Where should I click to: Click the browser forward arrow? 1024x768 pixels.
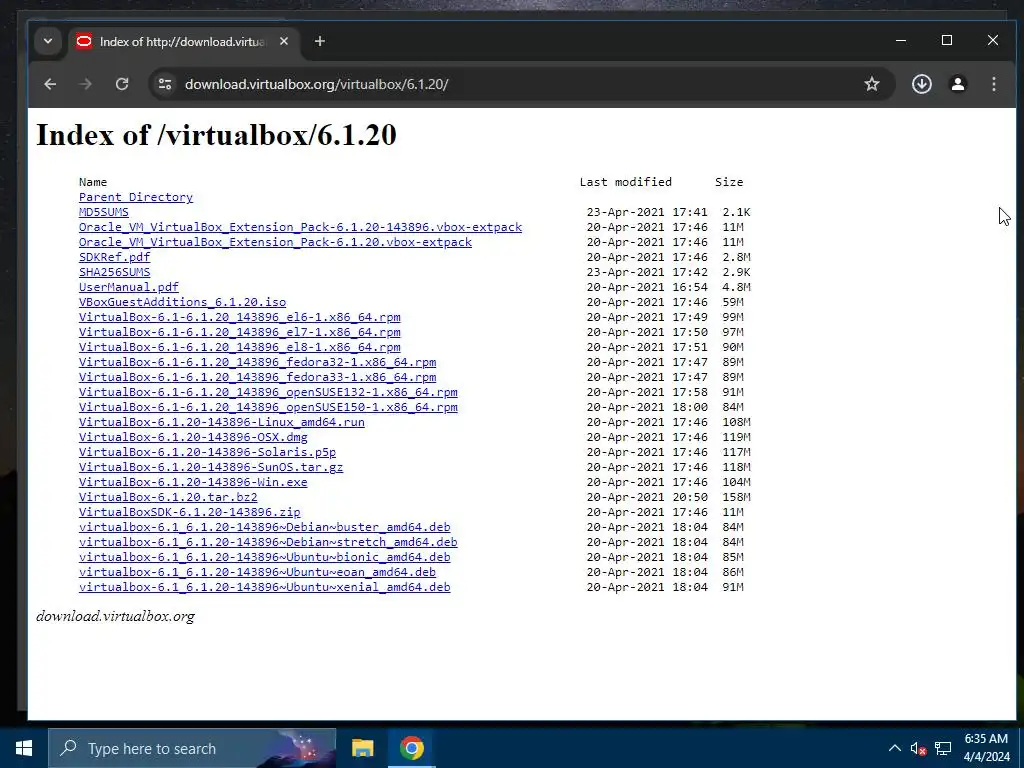[x=86, y=84]
